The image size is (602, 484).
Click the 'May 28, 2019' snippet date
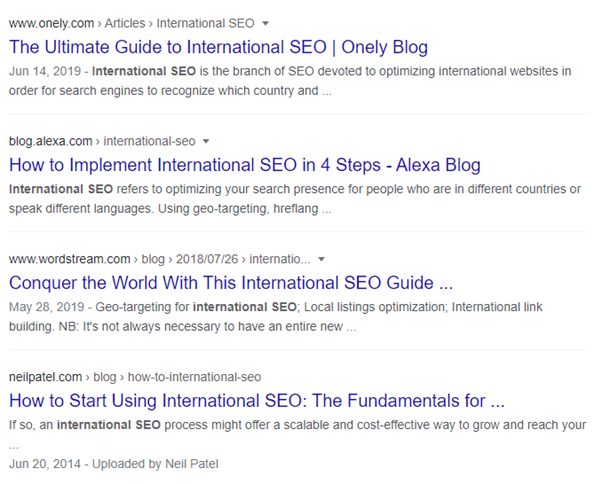(46, 307)
